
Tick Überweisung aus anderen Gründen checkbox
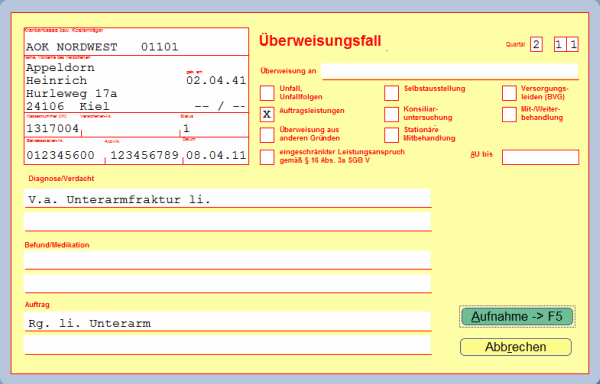pos(267,135)
